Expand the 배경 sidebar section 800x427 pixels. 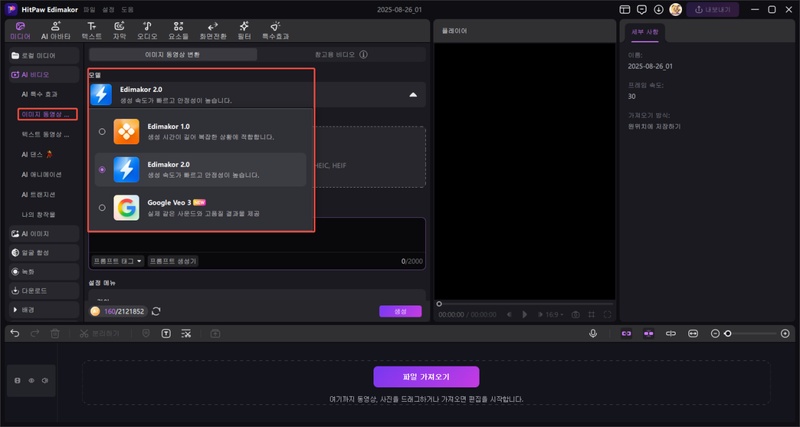coord(44,310)
